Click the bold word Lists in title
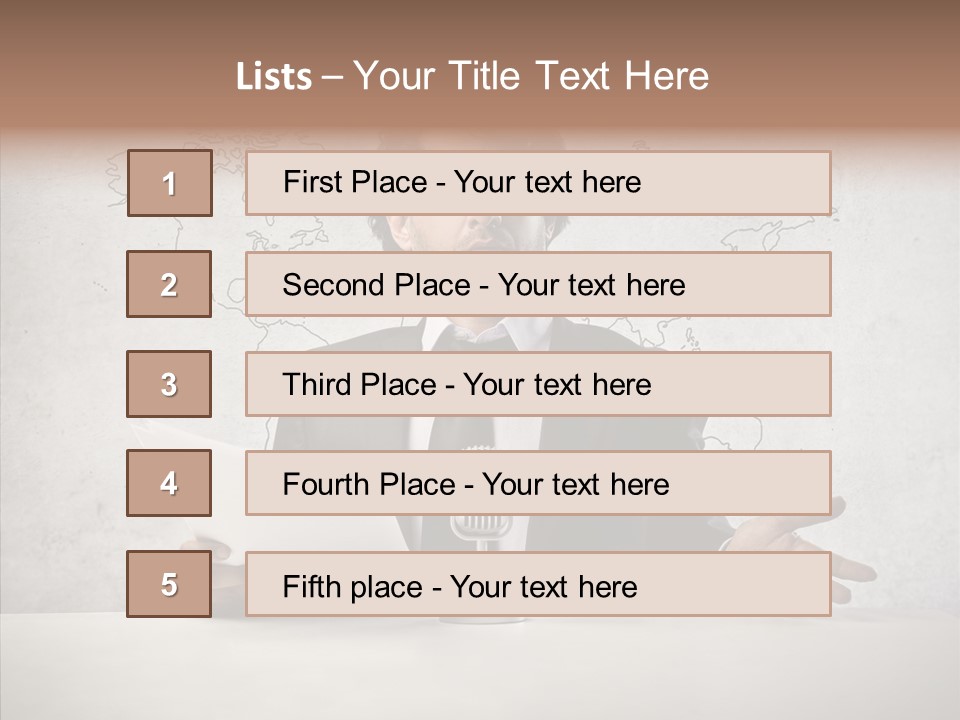Screen dimensions: 960x720 coord(274,77)
